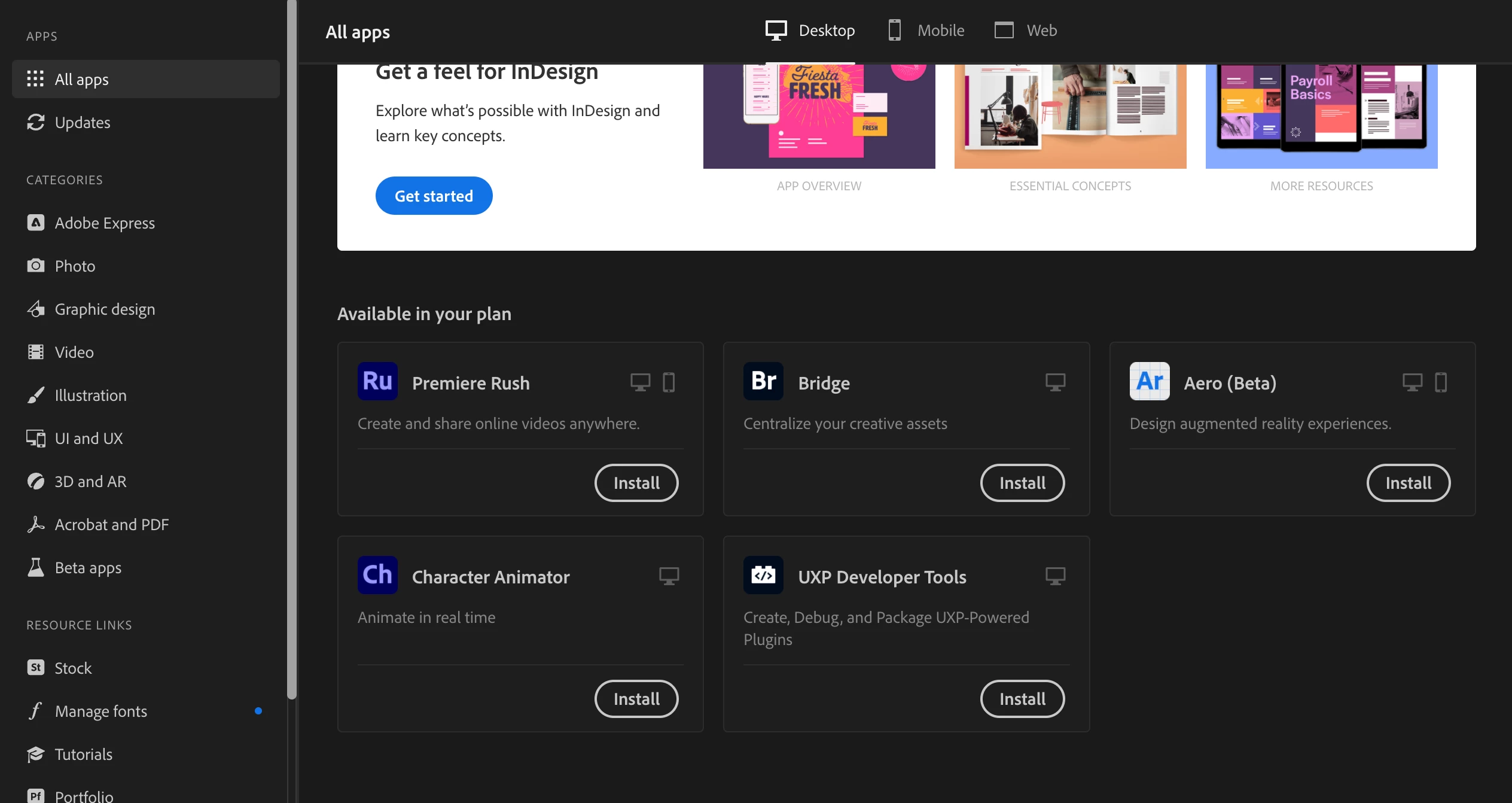The width and height of the screenshot is (1512, 803).
Task: Click the Get started button
Action: 434,196
